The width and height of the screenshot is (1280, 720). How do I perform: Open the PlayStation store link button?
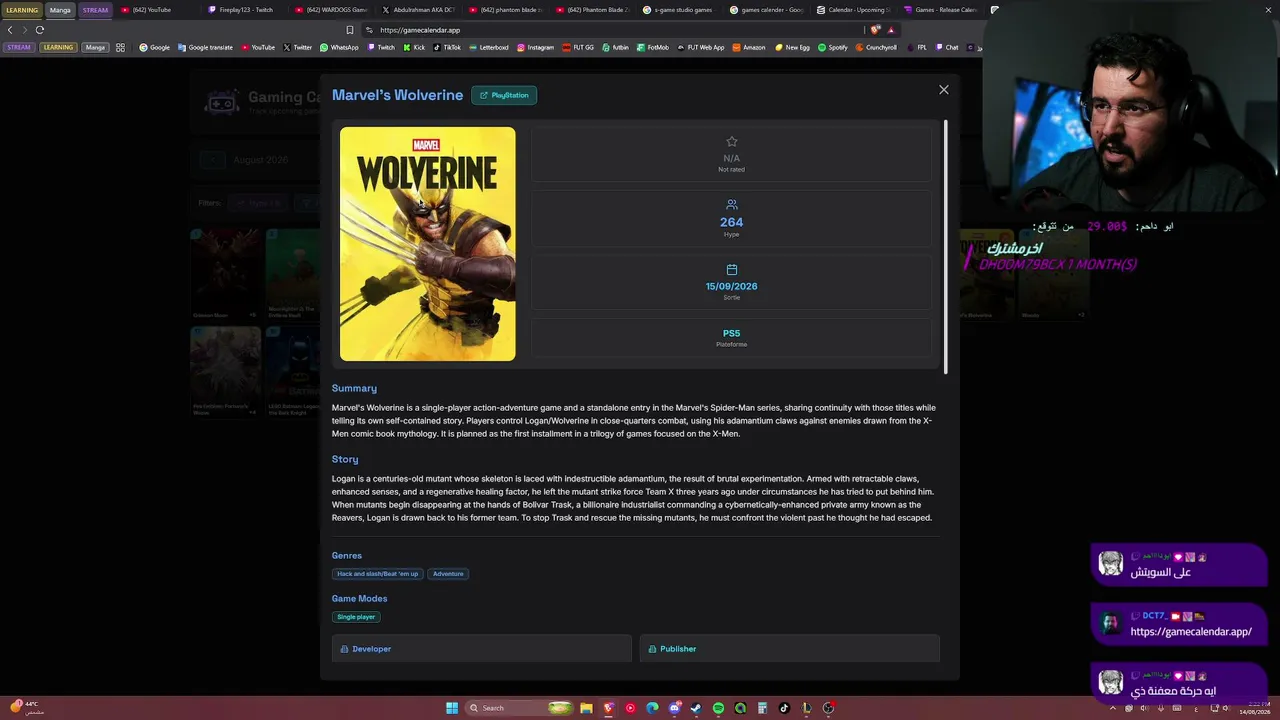pos(504,95)
